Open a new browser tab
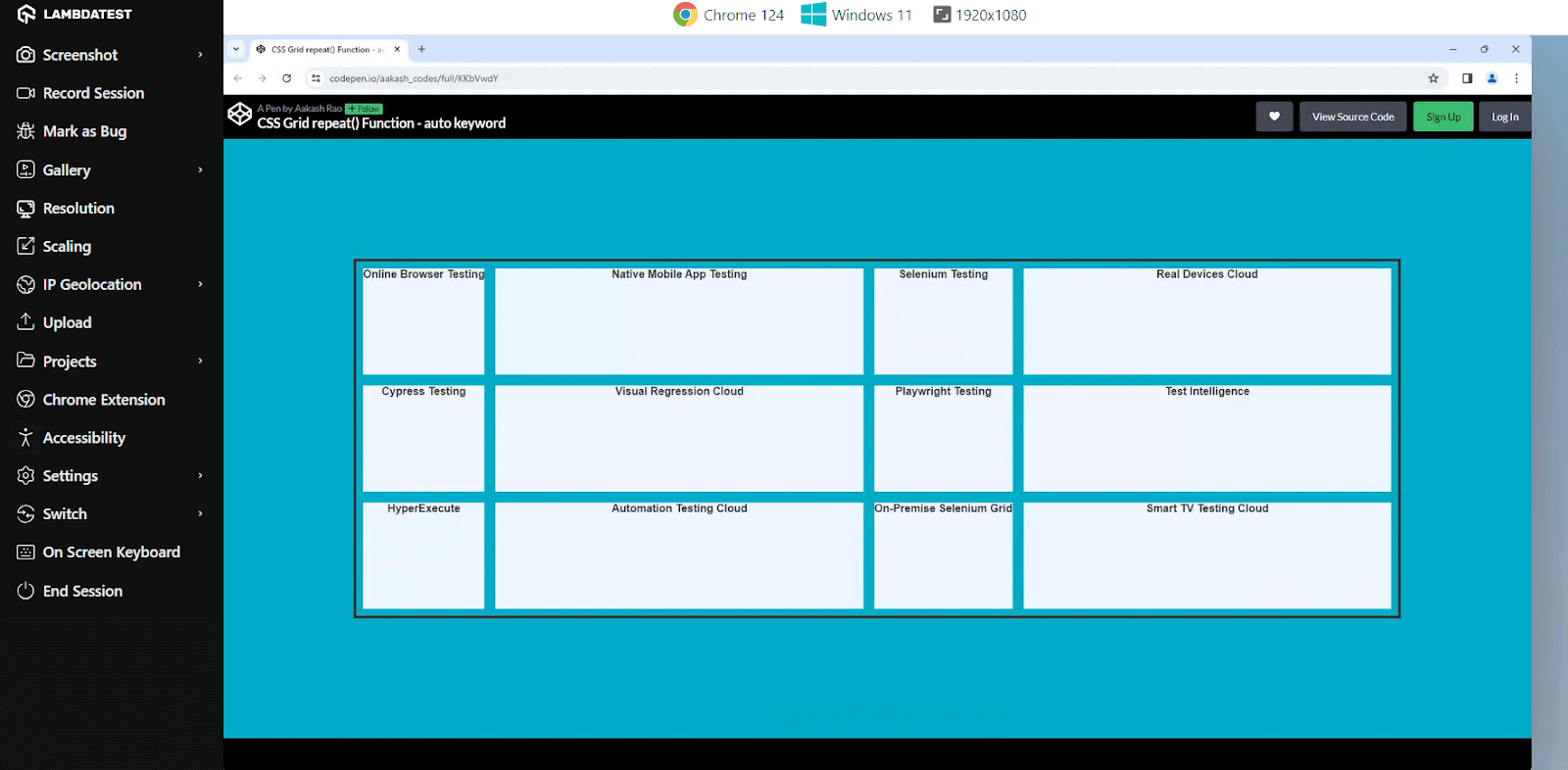 [x=421, y=49]
